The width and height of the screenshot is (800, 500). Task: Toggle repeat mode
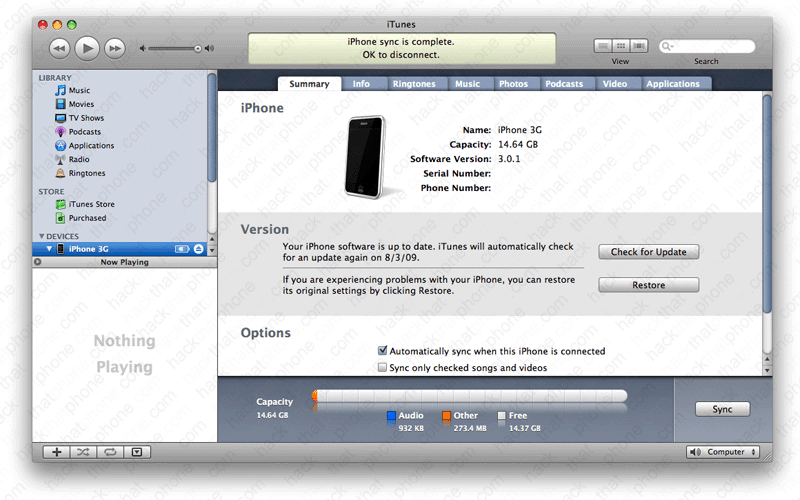click(110, 452)
